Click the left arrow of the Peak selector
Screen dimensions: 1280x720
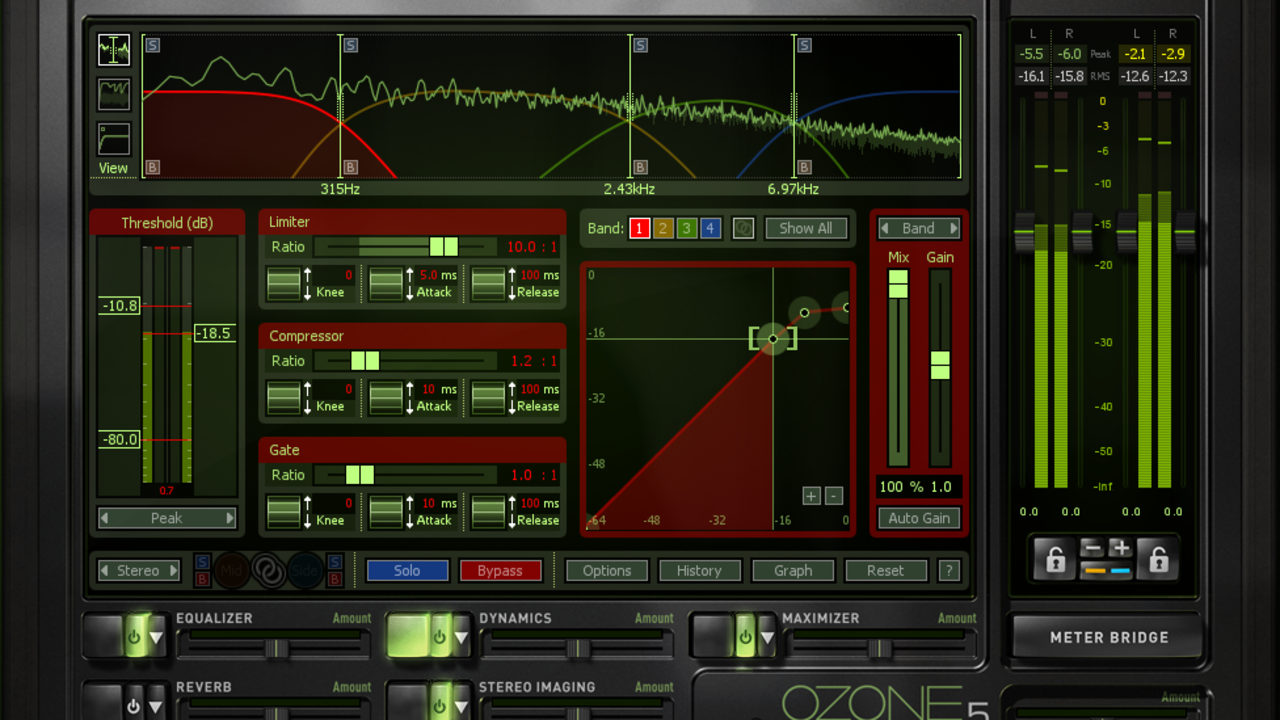point(104,518)
